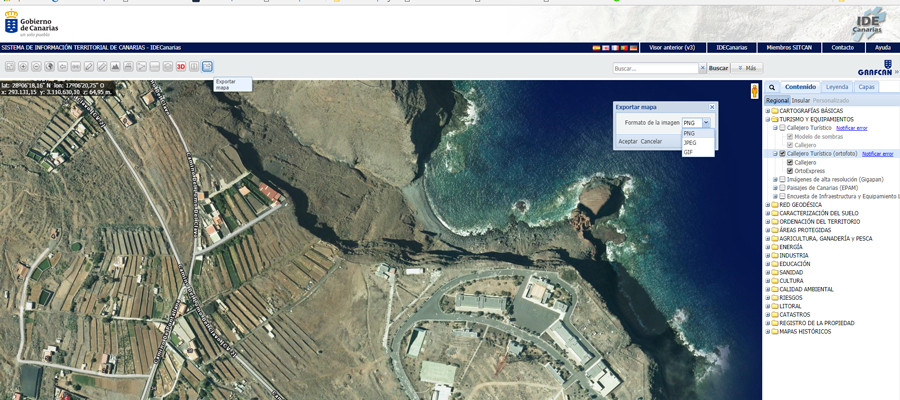Switch language with the English flag
Screen dimensions: 900x400
point(606,48)
